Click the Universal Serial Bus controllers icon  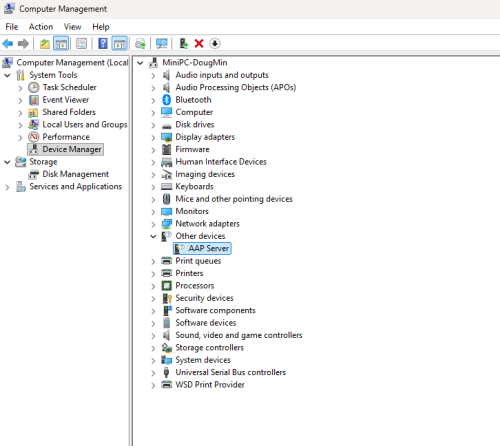pos(166,372)
